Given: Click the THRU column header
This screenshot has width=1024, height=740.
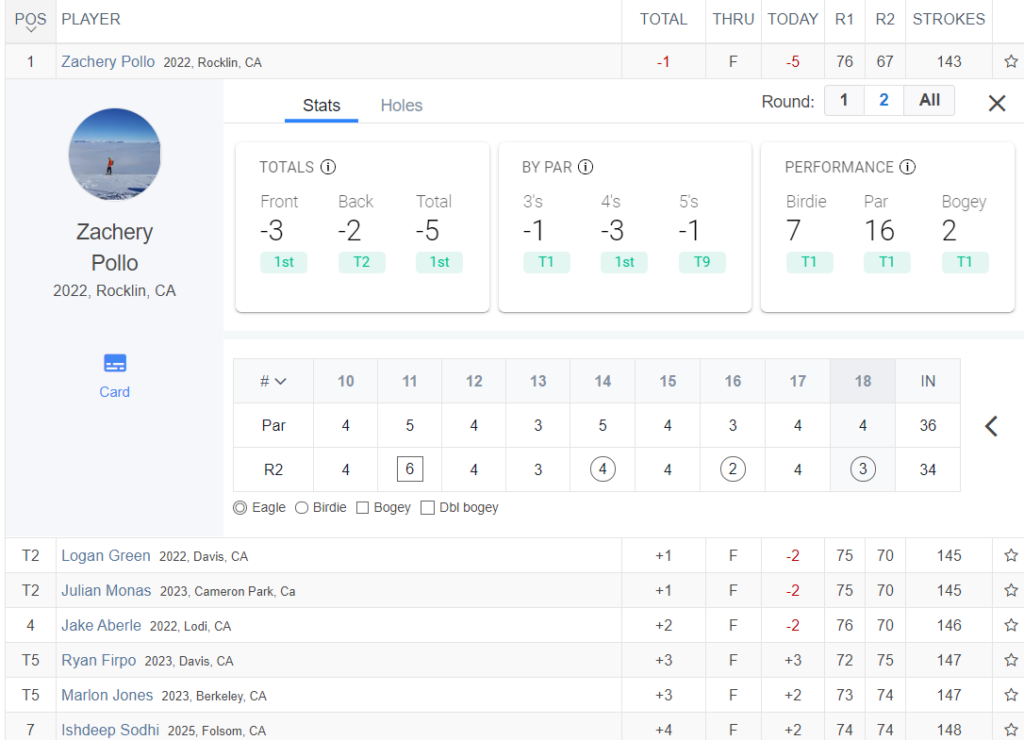Looking at the screenshot, I should (x=733, y=20).
